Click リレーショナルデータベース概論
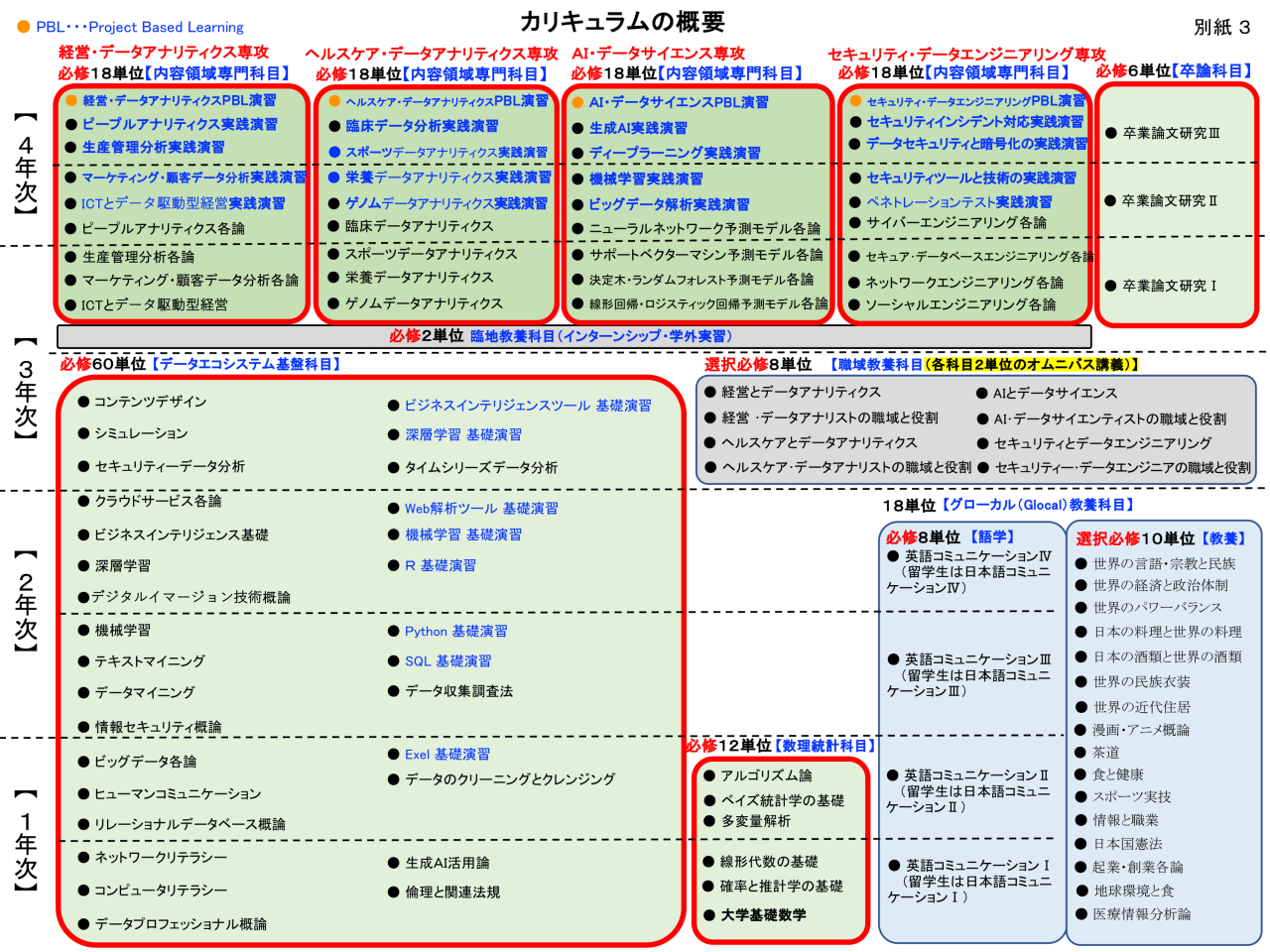The width and height of the screenshot is (1270, 952). tap(190, 824)
